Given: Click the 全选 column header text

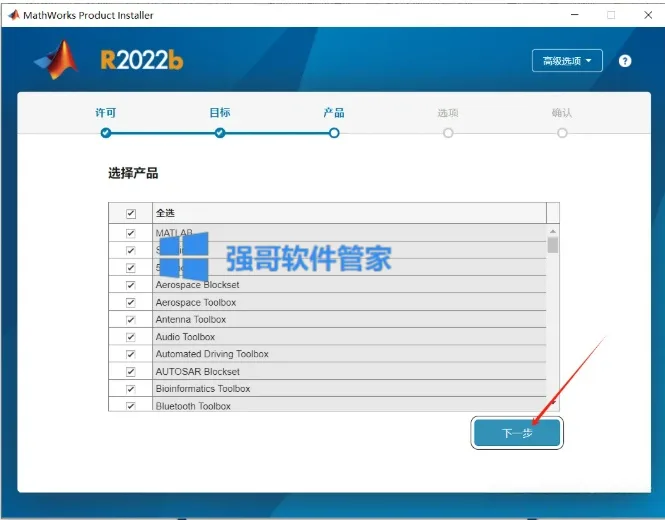Looking at the screenshot, I should 165,213.
